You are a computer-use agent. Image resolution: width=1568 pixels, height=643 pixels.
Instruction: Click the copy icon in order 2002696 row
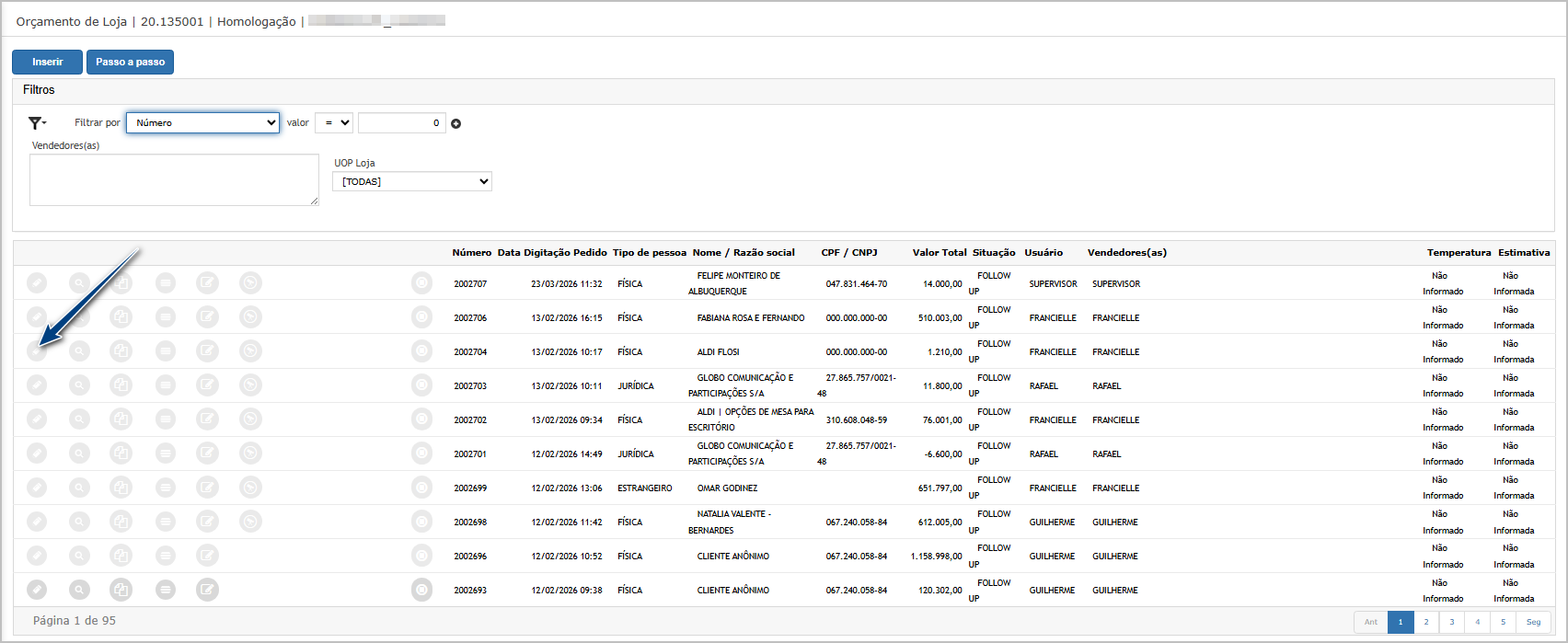[x=121, y=556]
